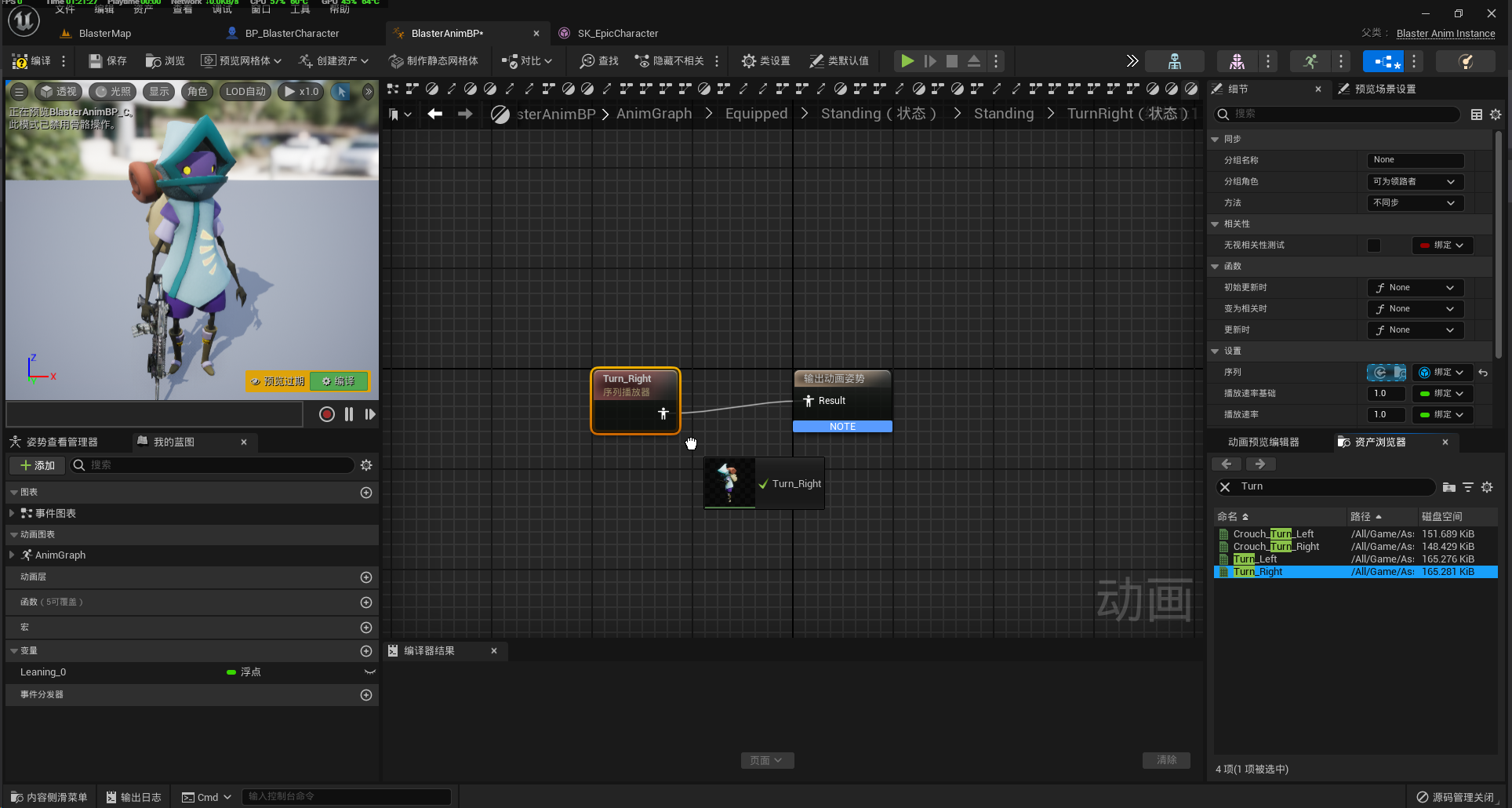Click the Browse toolbar button
Viewport: 1512px width, 808px height.
(165, 60)
